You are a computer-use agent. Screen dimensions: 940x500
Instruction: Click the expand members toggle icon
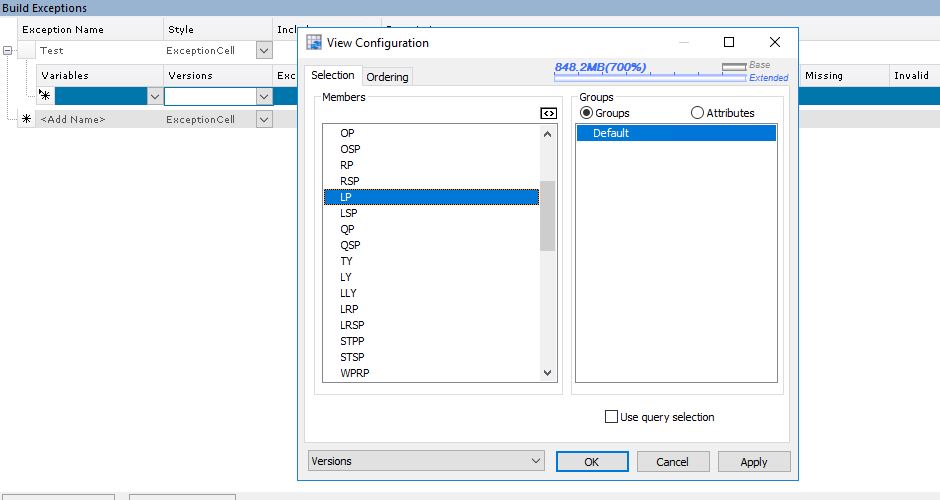pos(548,113)
